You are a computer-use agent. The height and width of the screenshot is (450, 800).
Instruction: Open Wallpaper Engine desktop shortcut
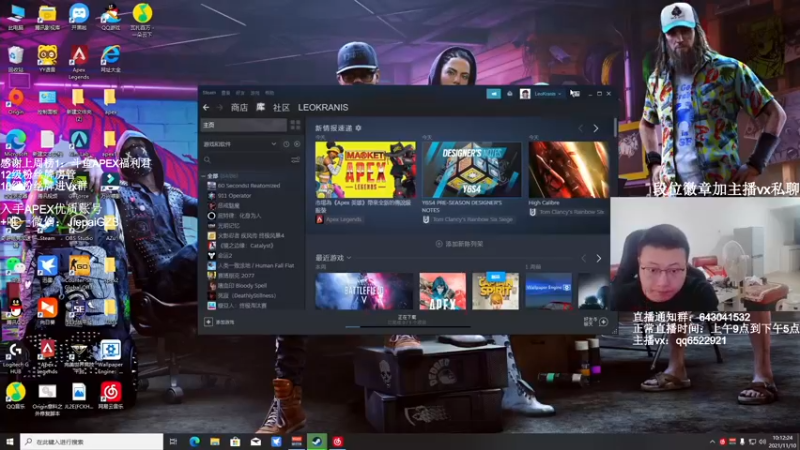click(110, 357)
